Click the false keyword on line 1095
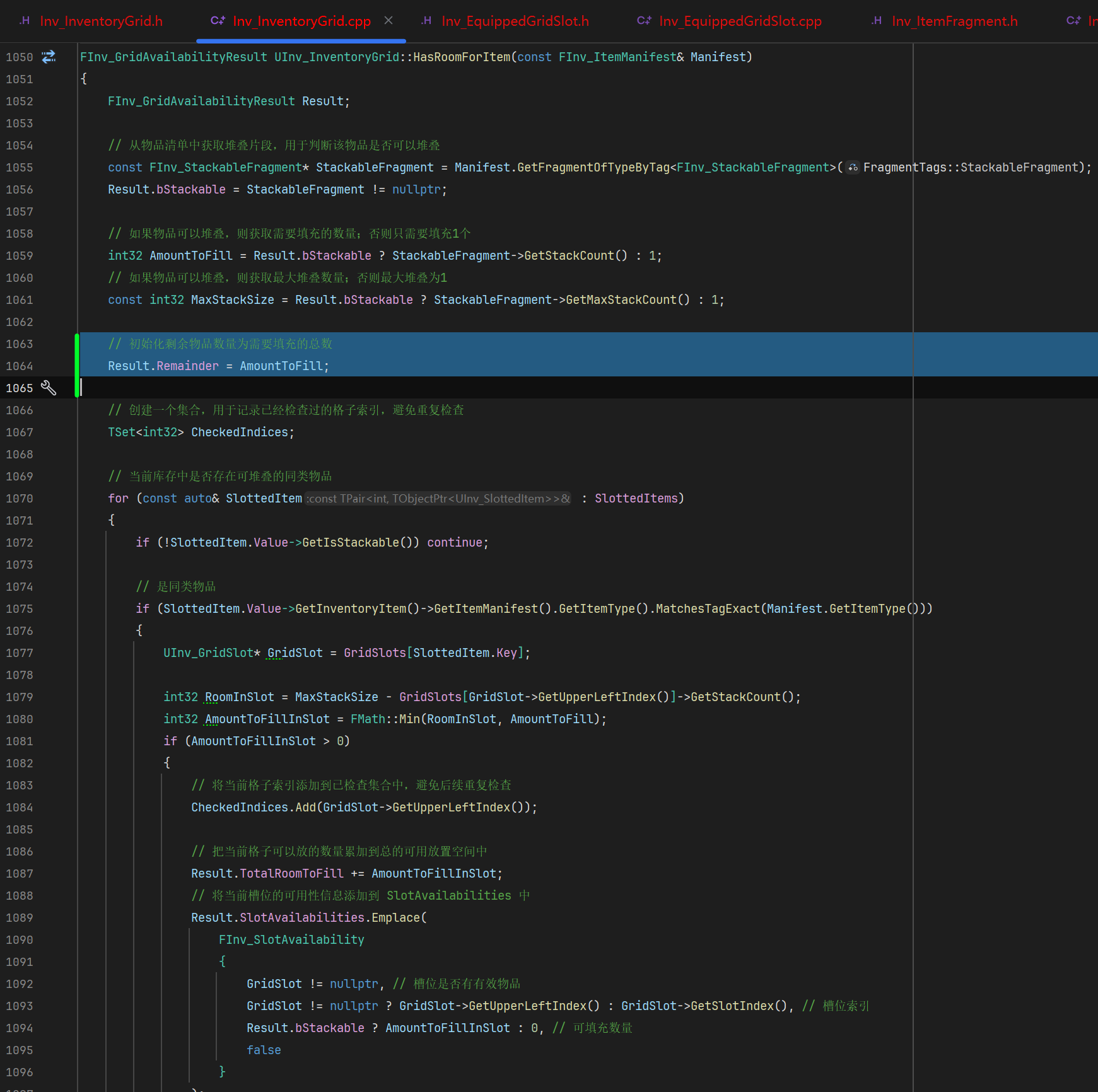Viewport: 1098px width, 1092px height. (x=264, y=1050)
